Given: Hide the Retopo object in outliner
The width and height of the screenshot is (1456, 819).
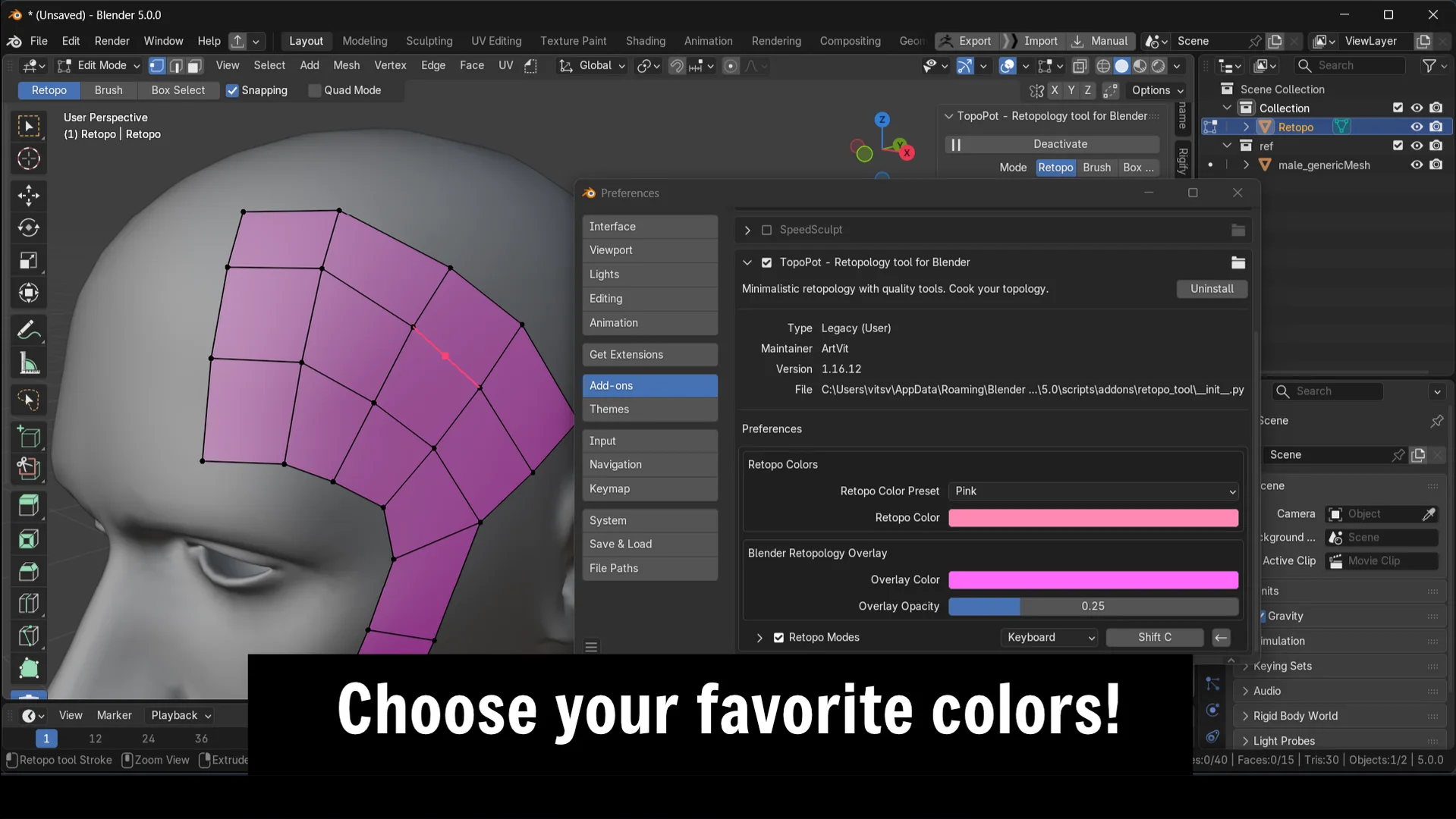Looking at the screenshot, I should pos(1417,127).
